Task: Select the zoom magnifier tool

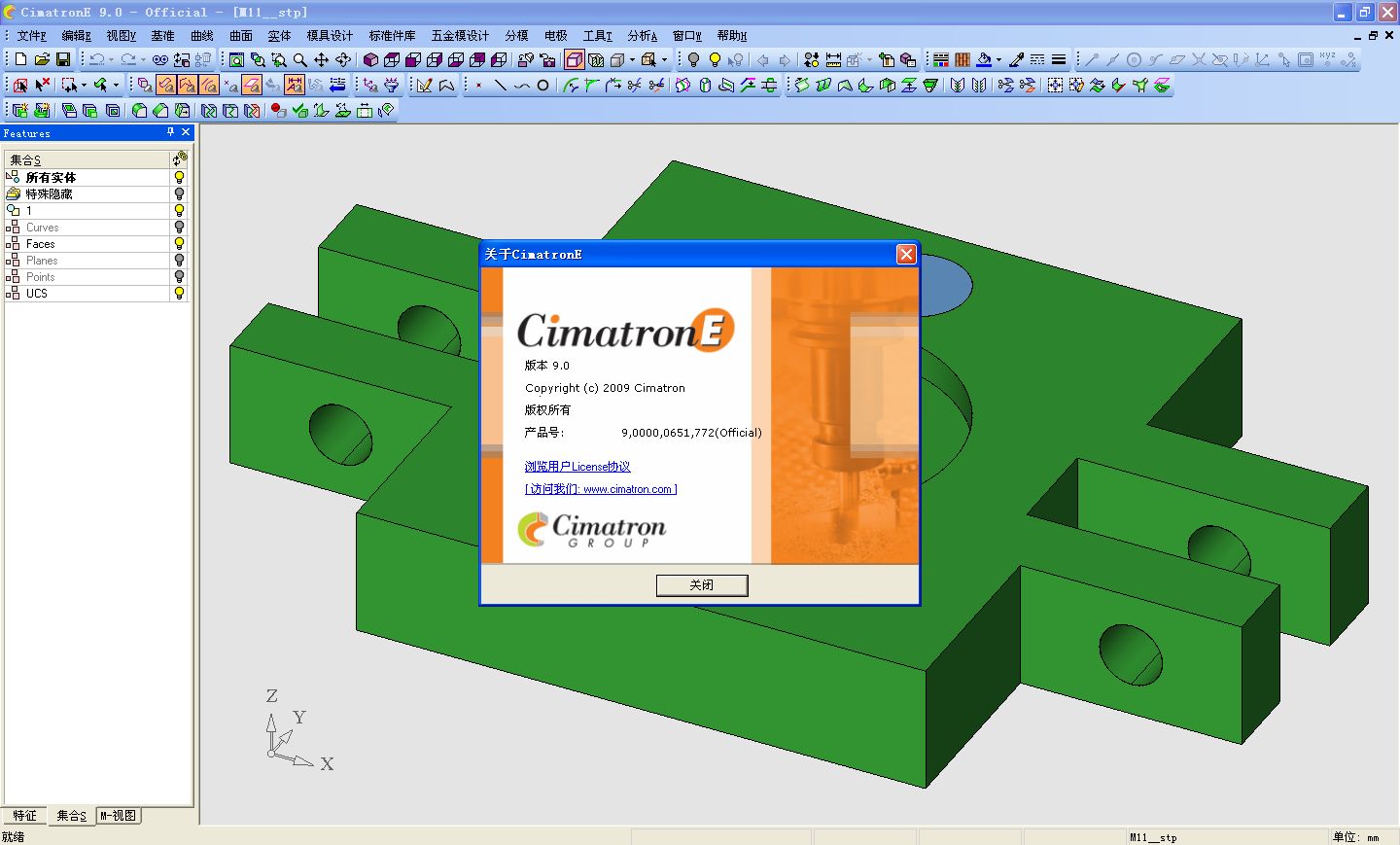Action: point(300,59)
